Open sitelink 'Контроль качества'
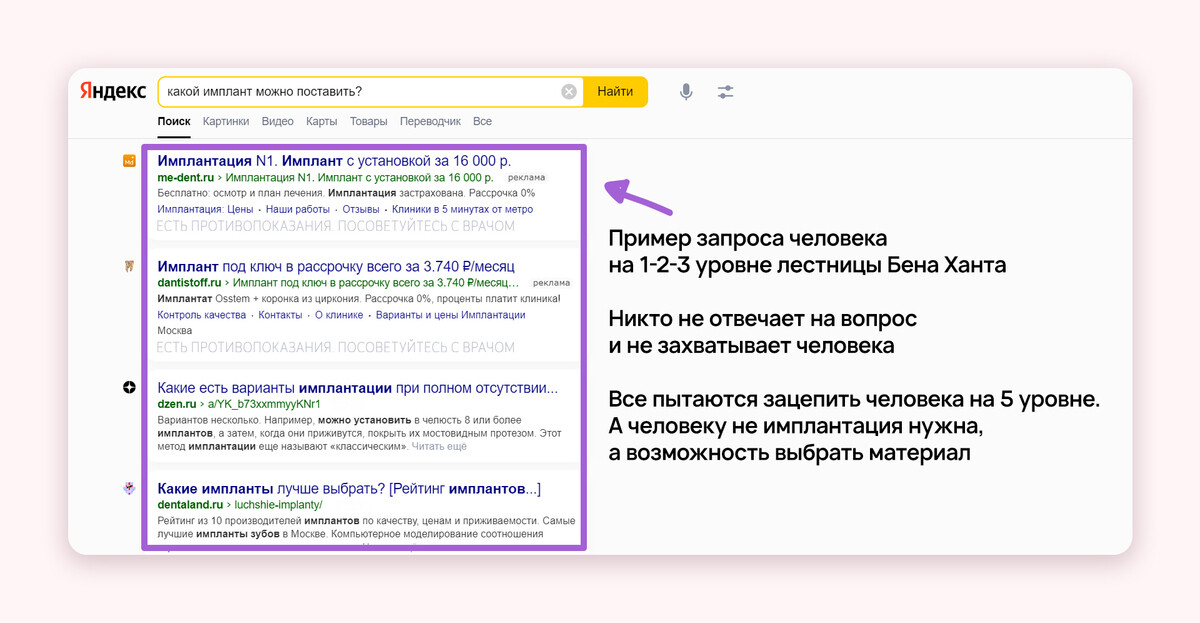Screen dimensions: 1200x623 [x=202, y=315]
